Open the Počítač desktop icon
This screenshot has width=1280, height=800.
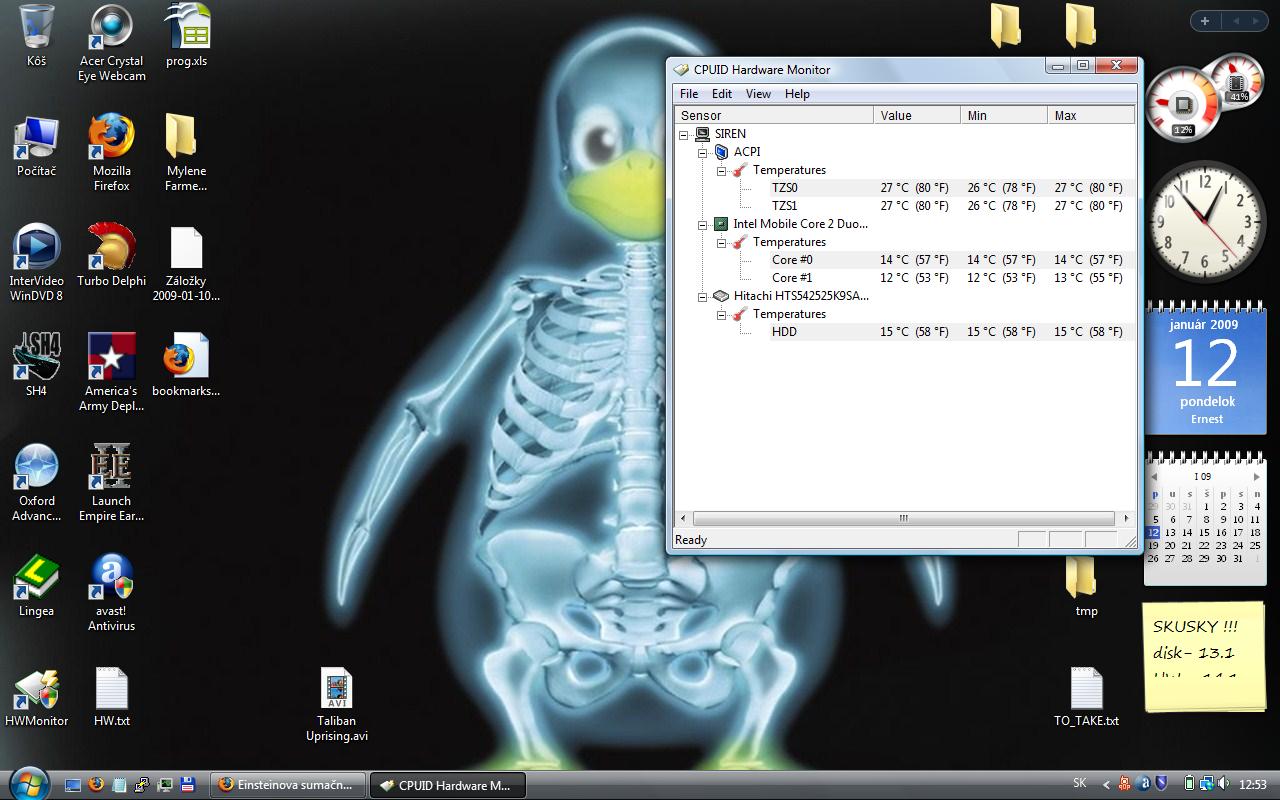36,147
